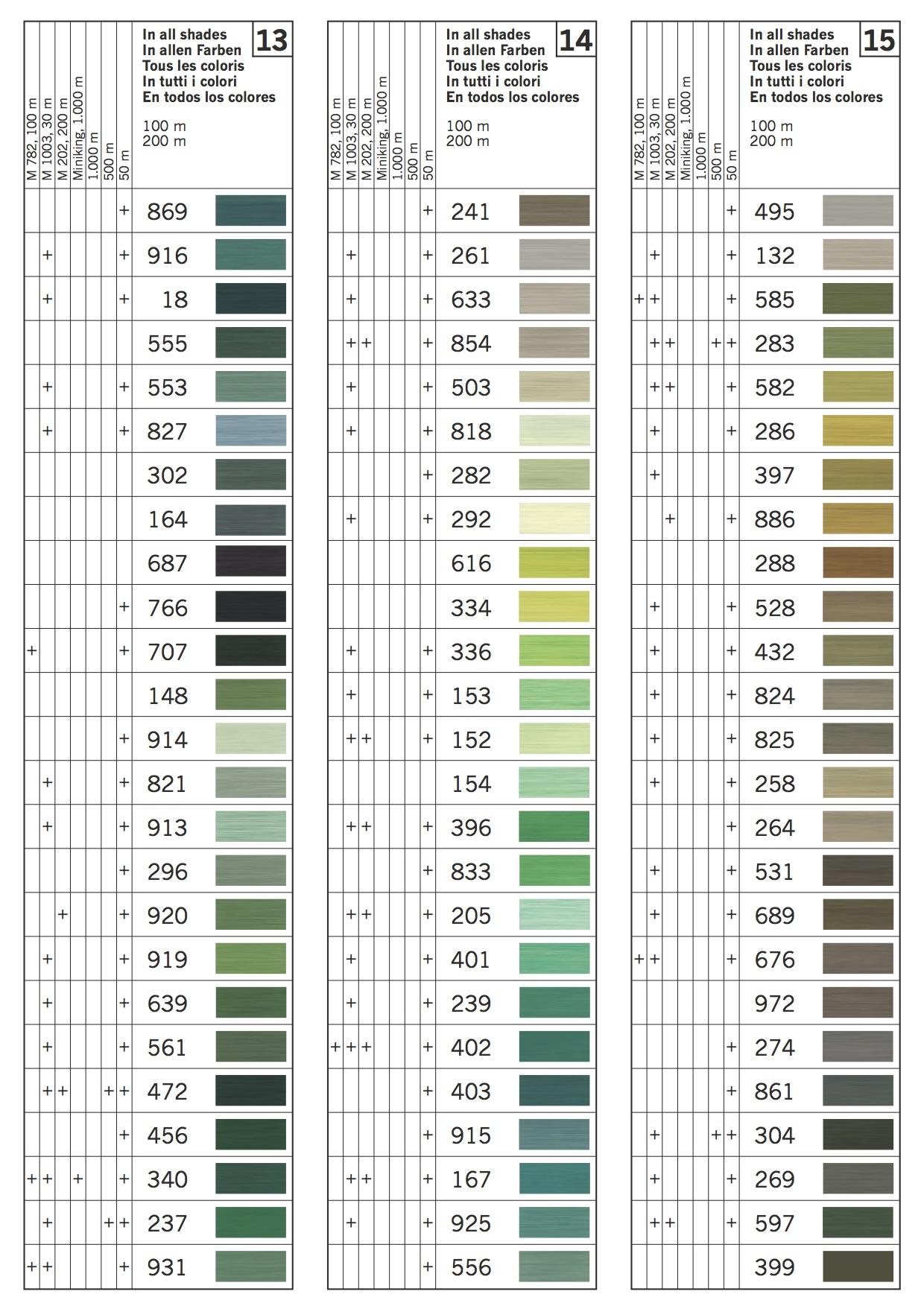Image resolution: width=924 pixels, height=1306 pixels.
Task: Select the light blue swatch of 827
Action: click(250, 431)
